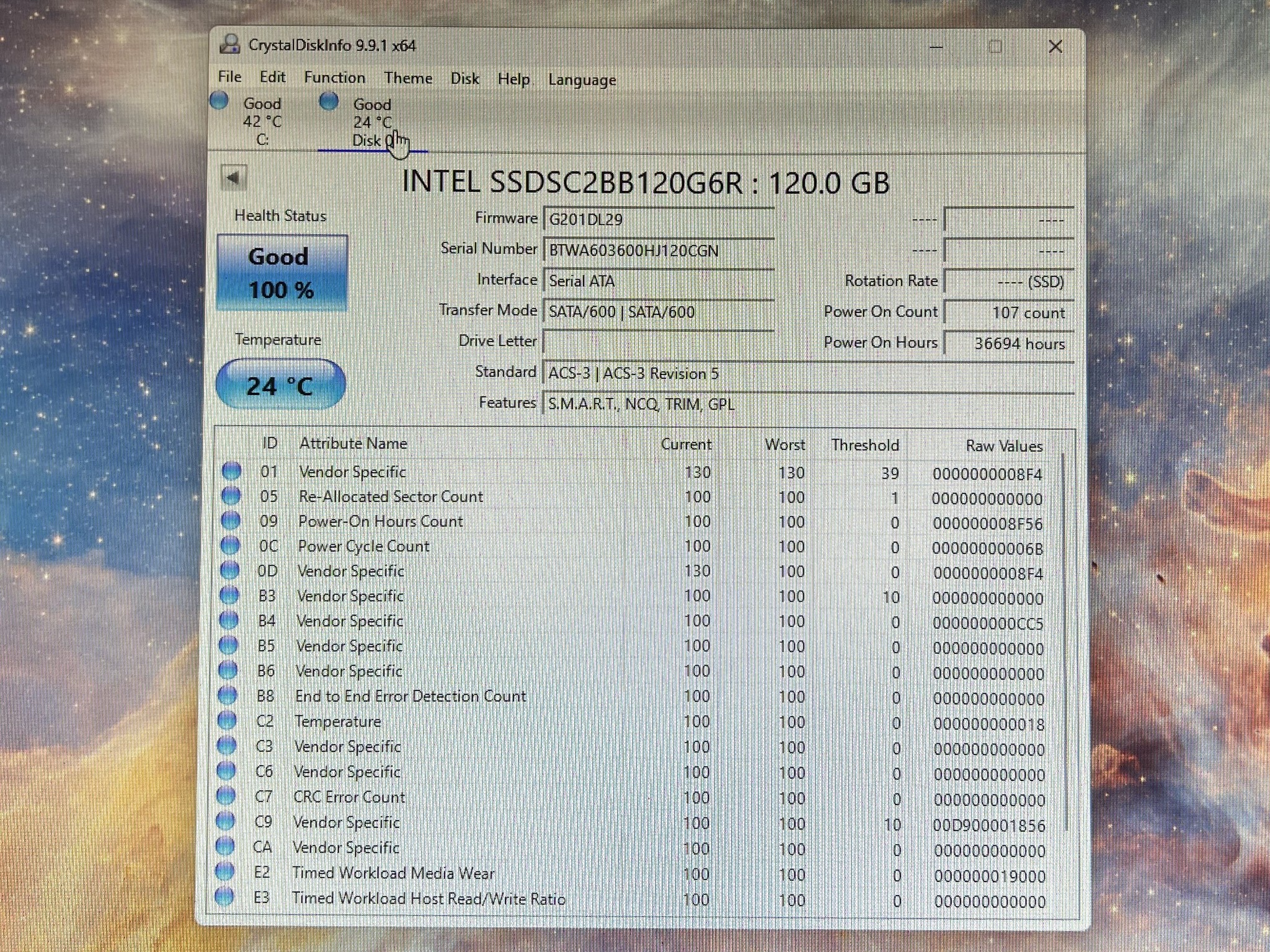1270x952 pixels.
Task: Click the CrystalDiskInfo app icon in title bar
Action: click(x=230, y=44)
